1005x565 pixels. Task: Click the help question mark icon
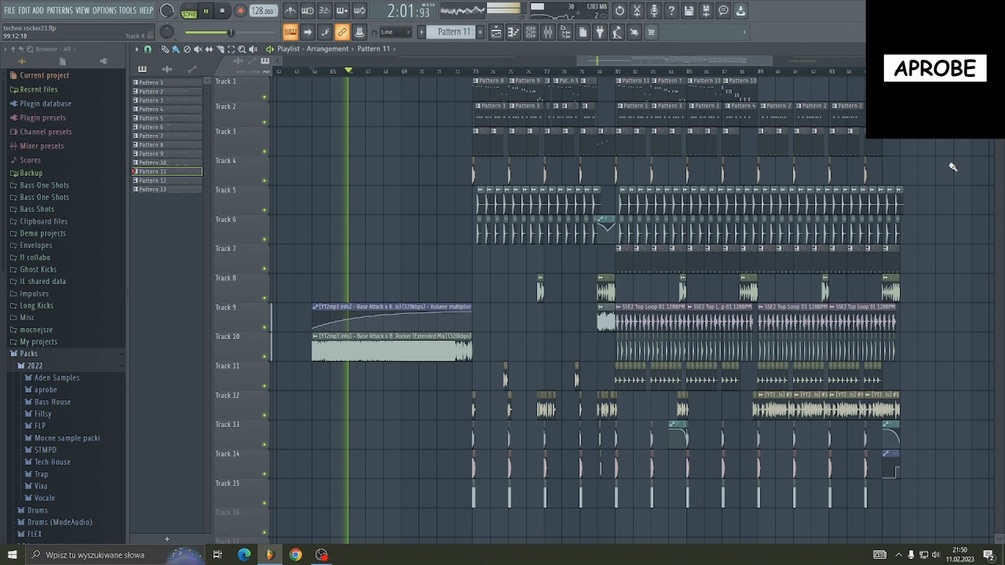tap(671, 10)
